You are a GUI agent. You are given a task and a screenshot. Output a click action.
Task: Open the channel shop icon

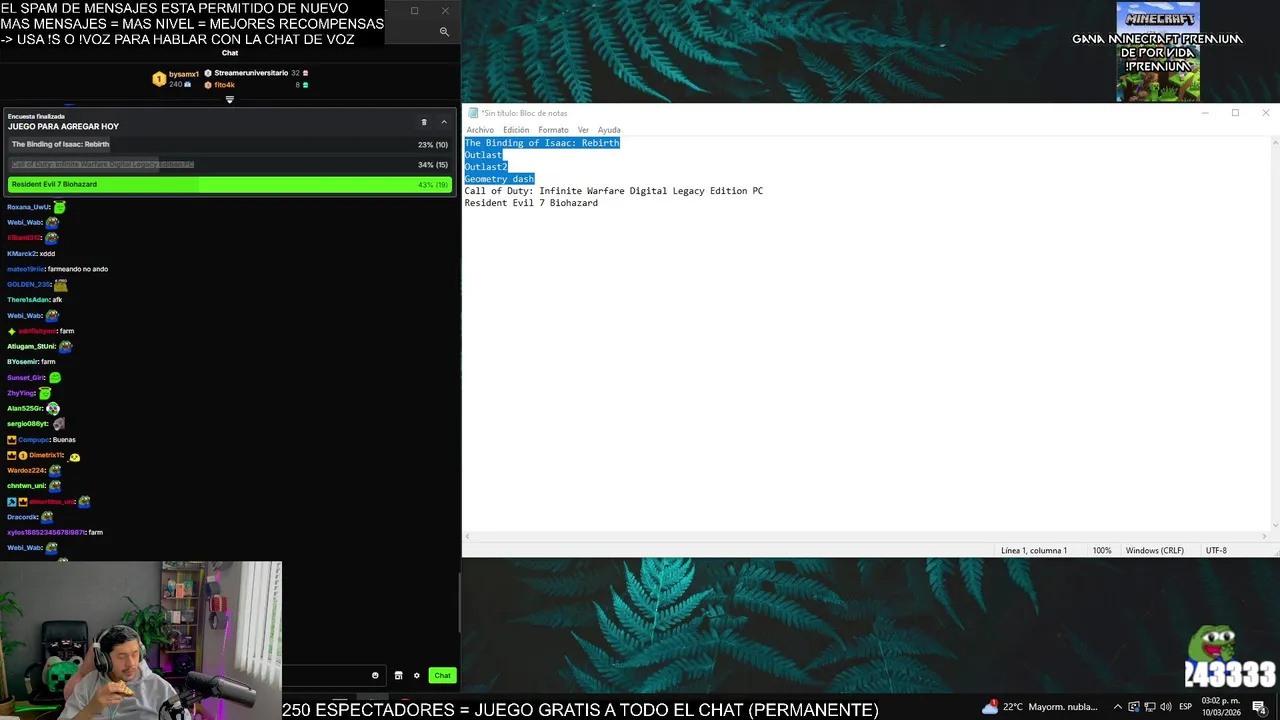point(398,675)
